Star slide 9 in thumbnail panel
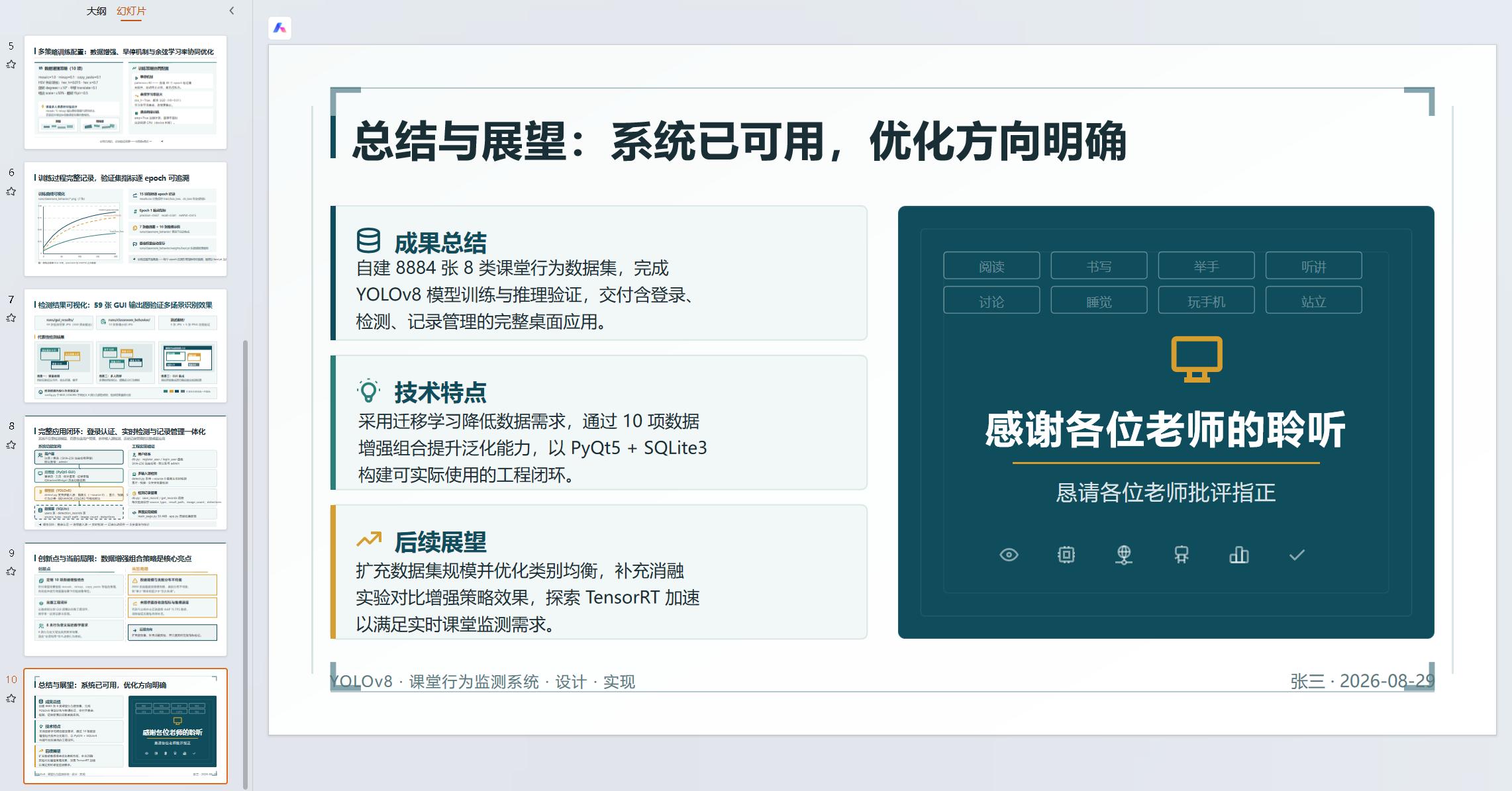 tap(11, 571)
